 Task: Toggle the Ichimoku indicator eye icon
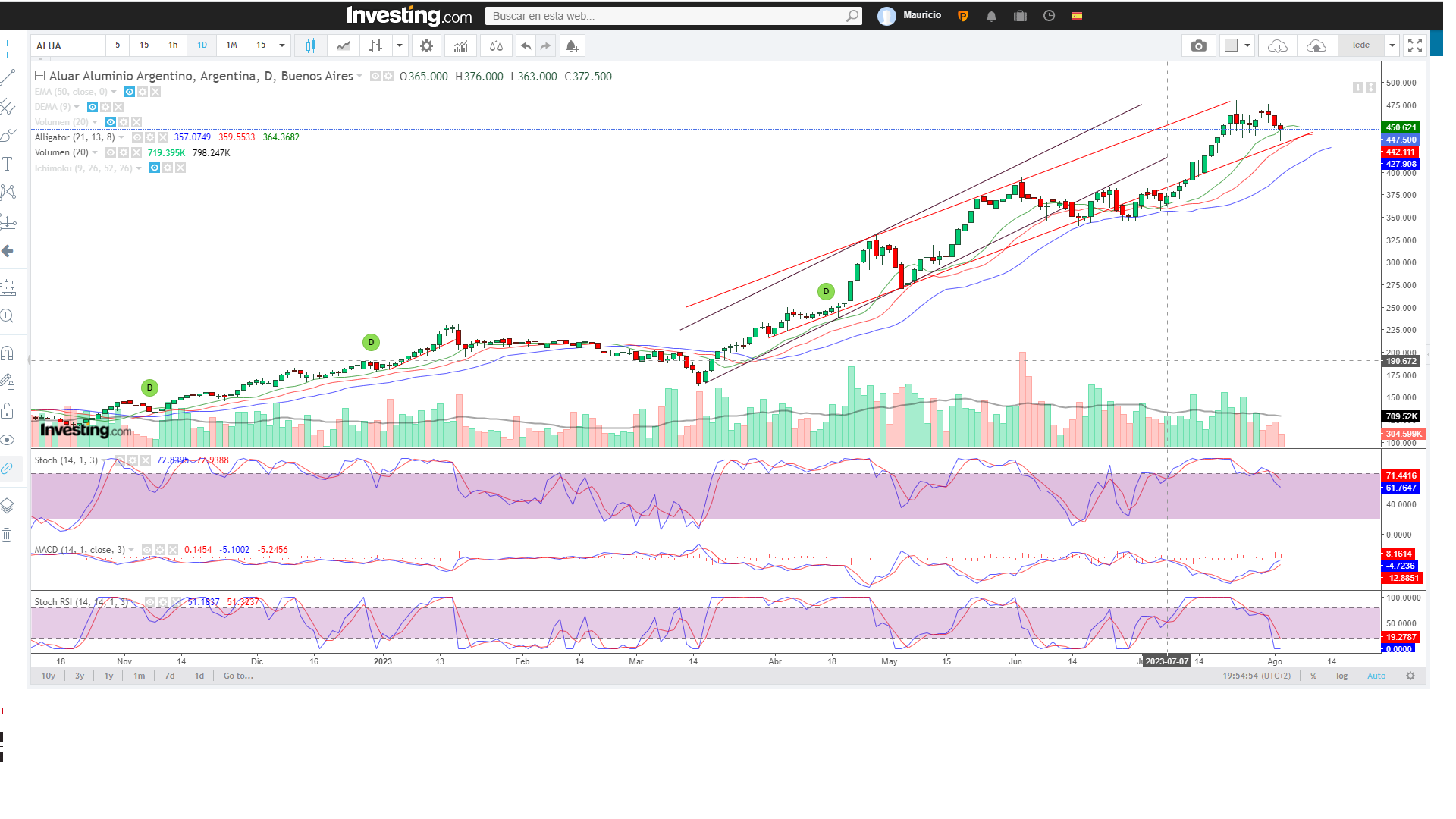tap(155, 168)
